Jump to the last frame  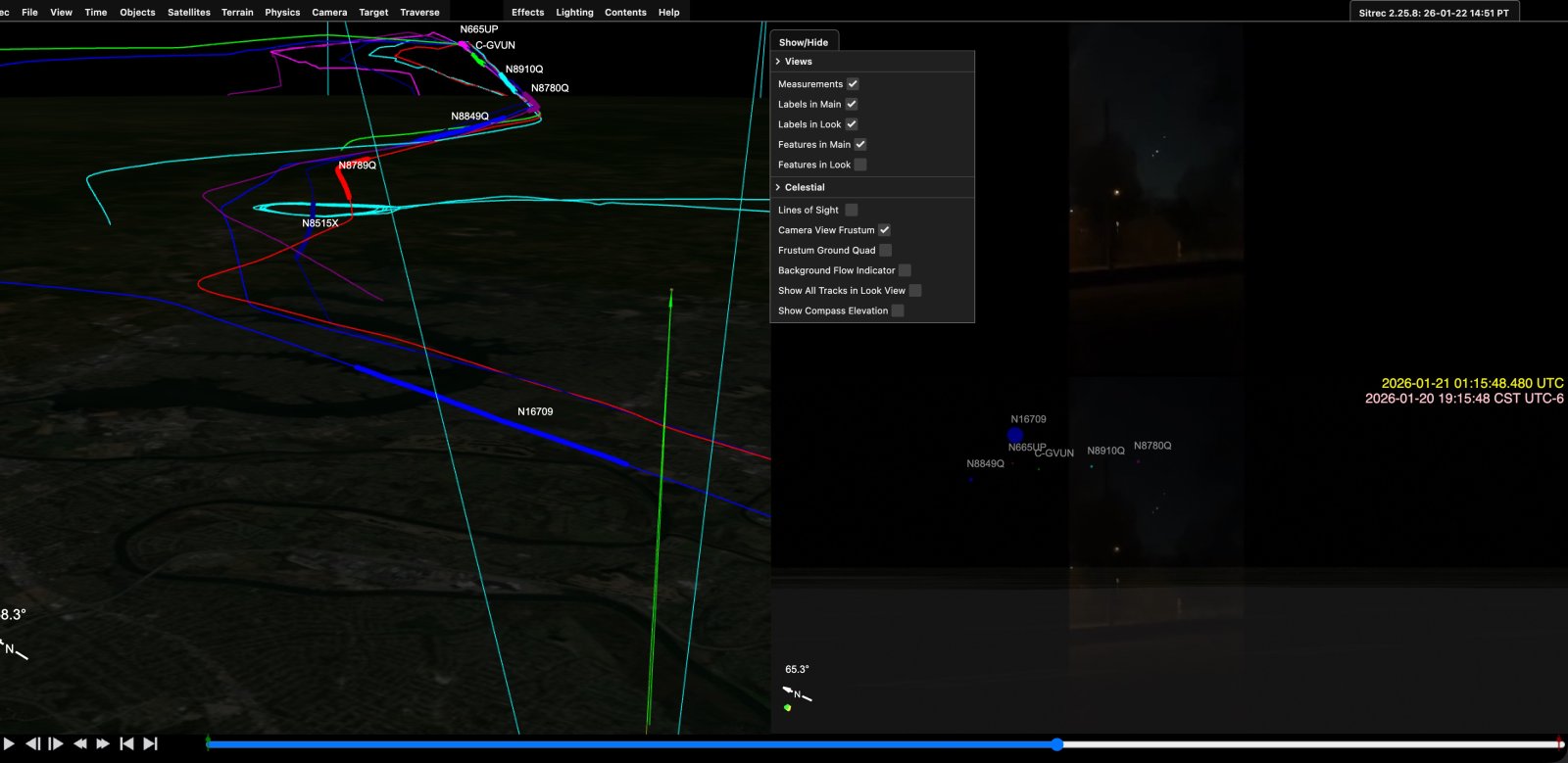coord(150,744)
